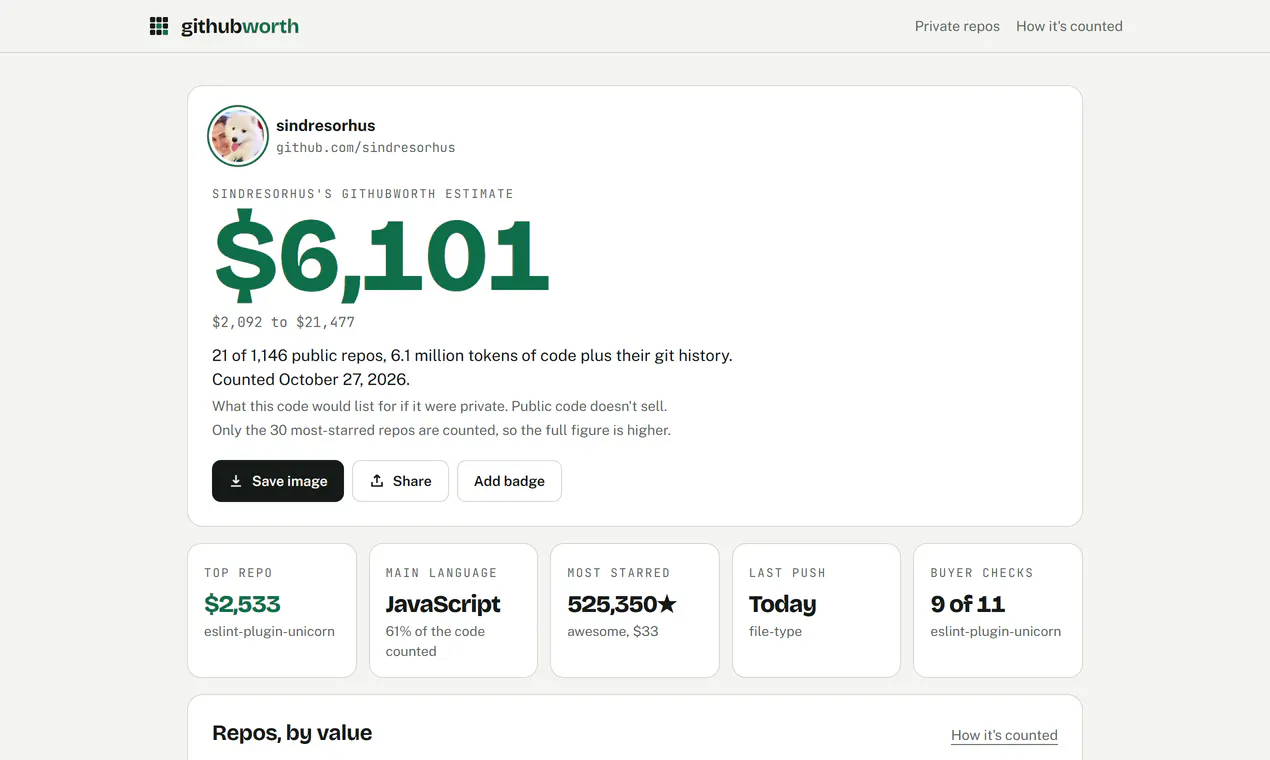The image size is (1270, 760).
Task: Click the Repos, by value heading
Action: coord(292,733)
